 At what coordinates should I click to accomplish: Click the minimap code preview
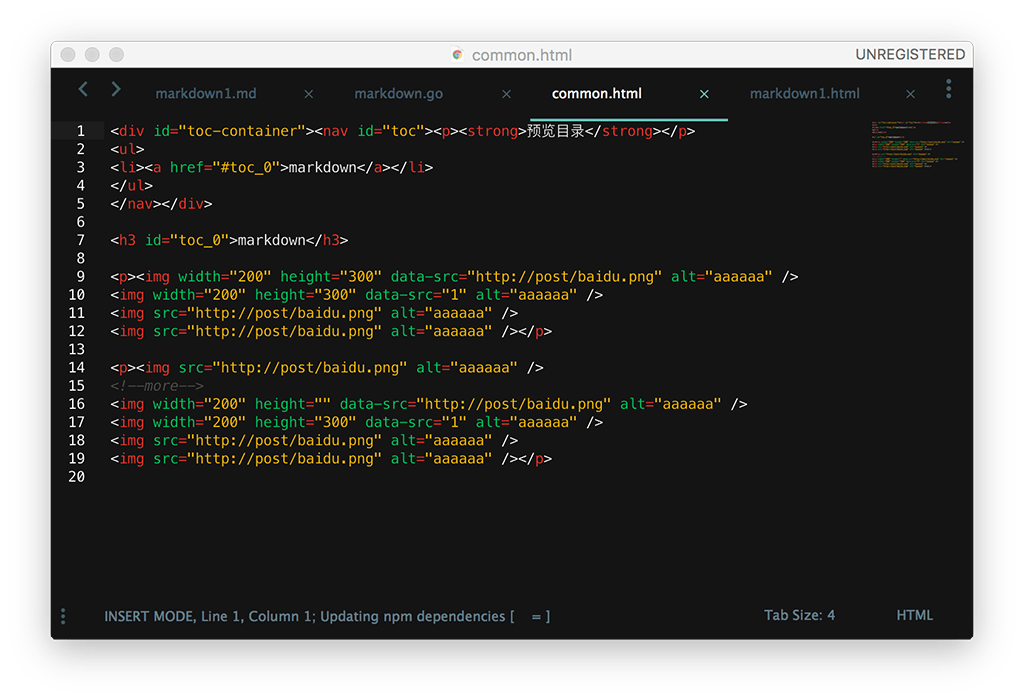click(910, 145)
